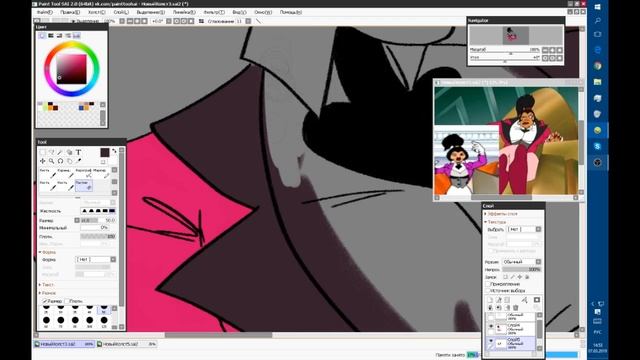Screen dimensions: 640x360
Task: Toggle the Плотн. checkbox
Action: coord(67,301)
